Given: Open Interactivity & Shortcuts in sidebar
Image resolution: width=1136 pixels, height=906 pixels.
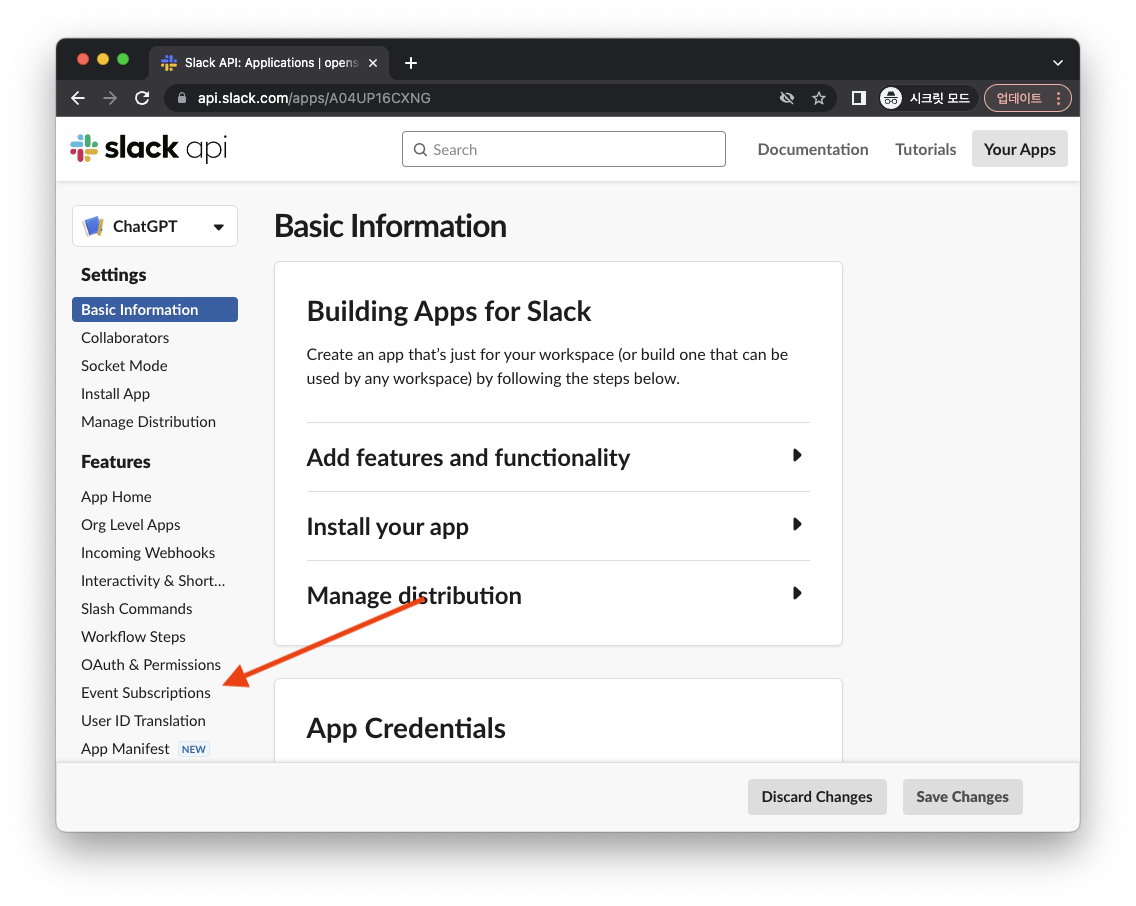Looking at the screenshot, I should coord(153,581).
